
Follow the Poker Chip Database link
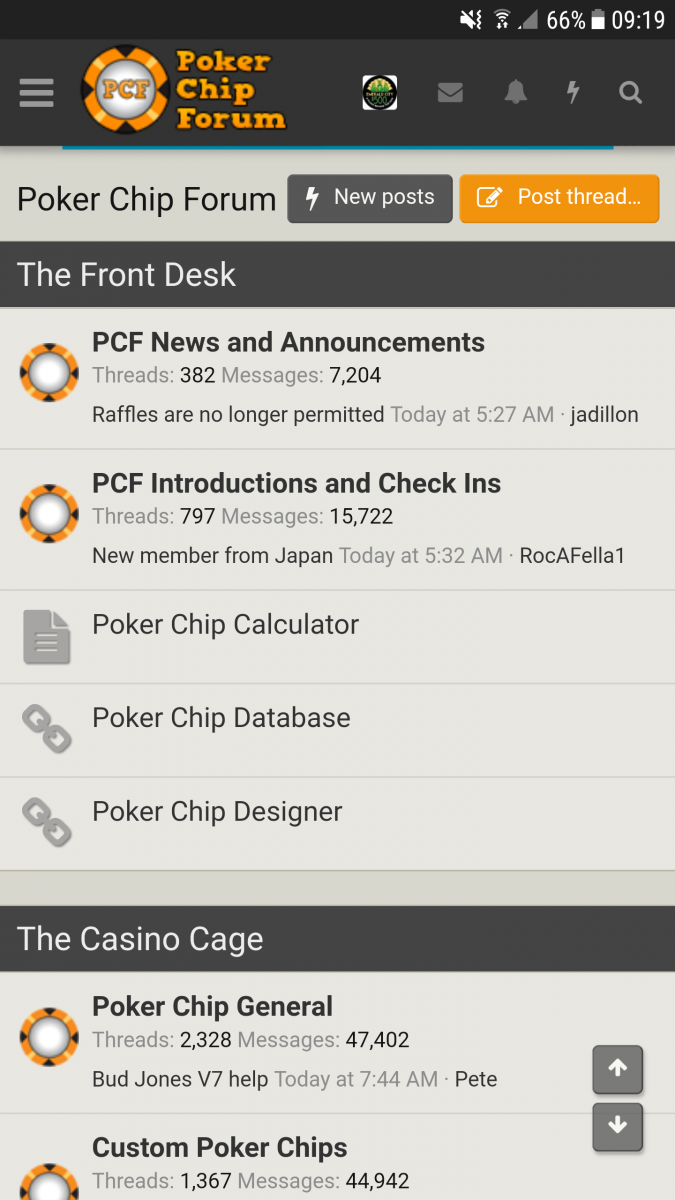coord(221,718)
